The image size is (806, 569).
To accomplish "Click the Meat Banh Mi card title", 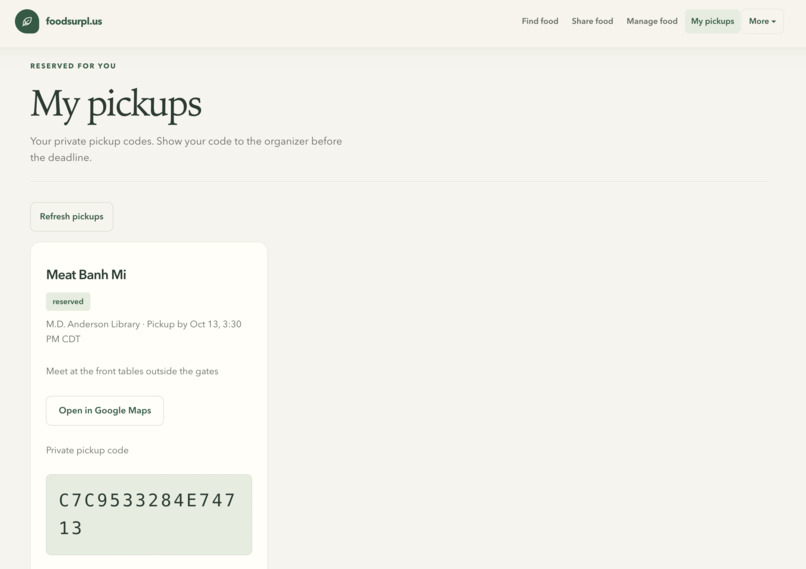I will click(86, 274).
